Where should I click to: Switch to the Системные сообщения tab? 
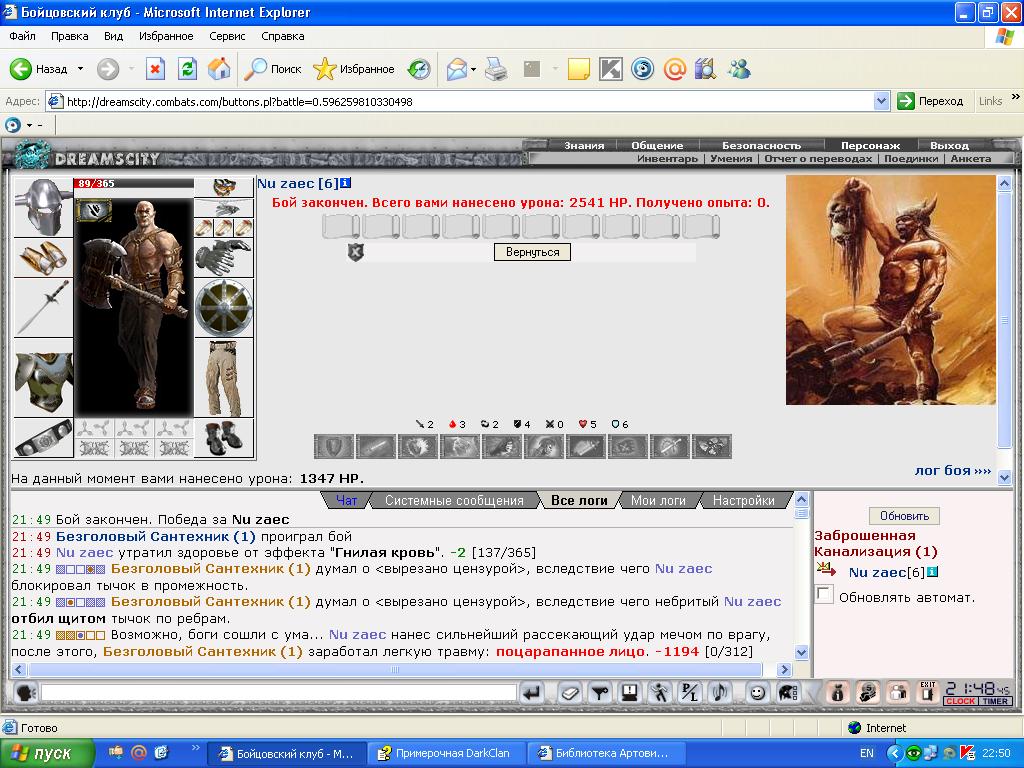454,500
